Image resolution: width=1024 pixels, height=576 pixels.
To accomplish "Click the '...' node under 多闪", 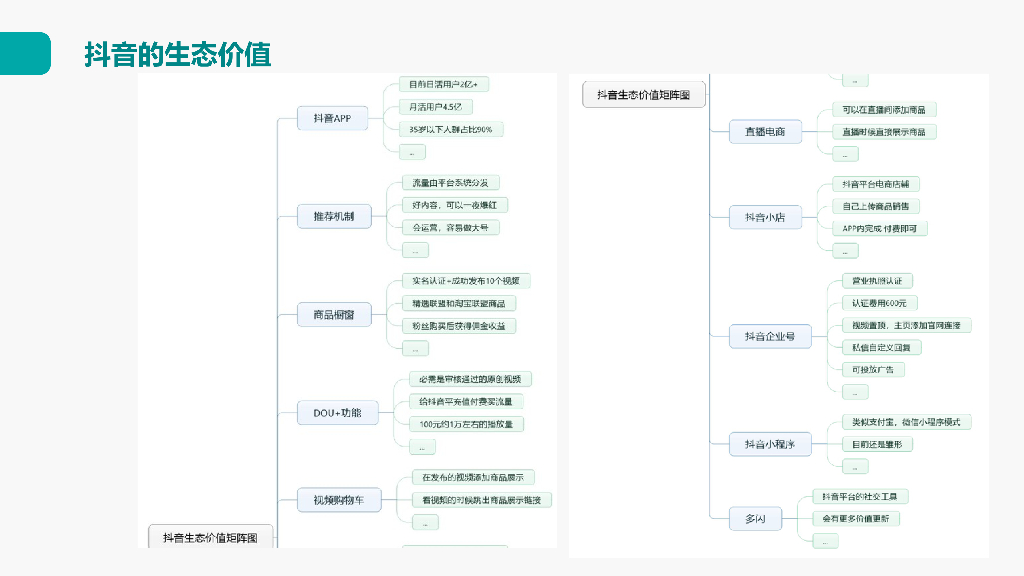I will [x=825, y=541].
